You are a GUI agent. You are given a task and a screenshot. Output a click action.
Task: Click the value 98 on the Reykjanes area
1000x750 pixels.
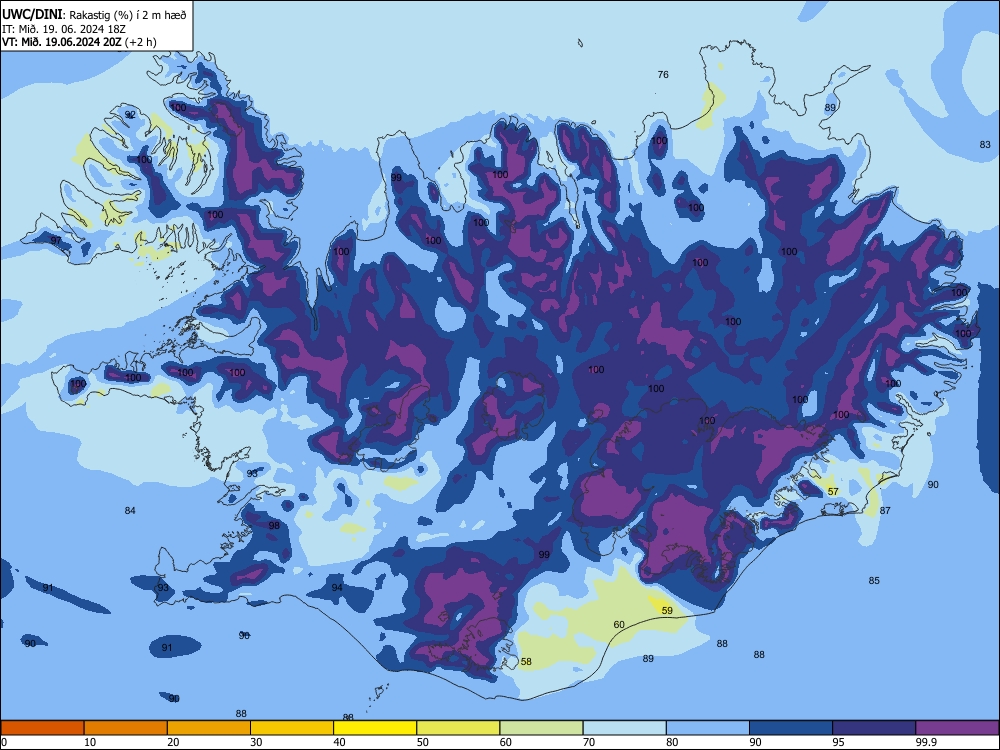[x=274, y=526]
